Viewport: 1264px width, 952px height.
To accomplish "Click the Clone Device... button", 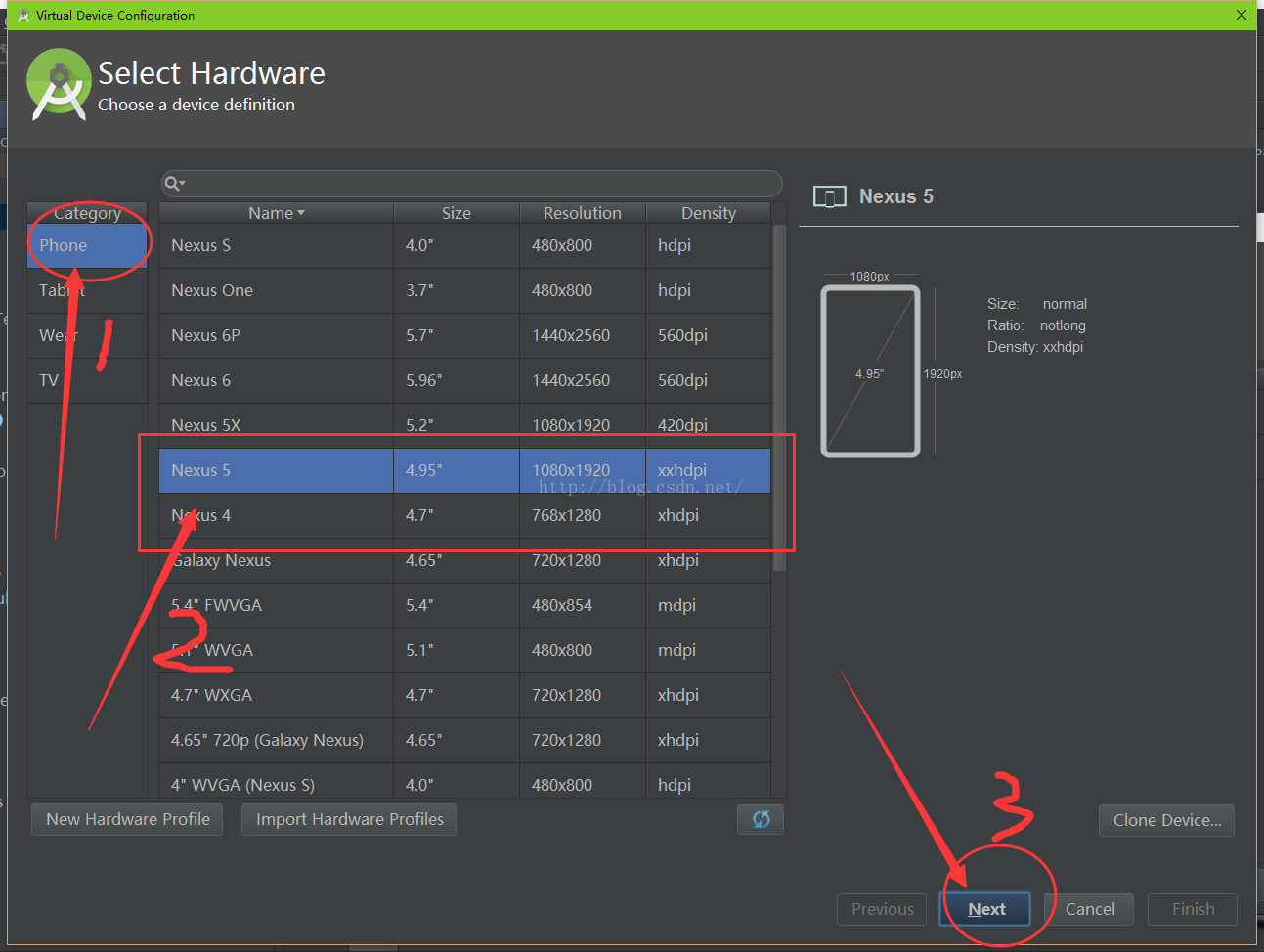I will tap(1167, 820).
